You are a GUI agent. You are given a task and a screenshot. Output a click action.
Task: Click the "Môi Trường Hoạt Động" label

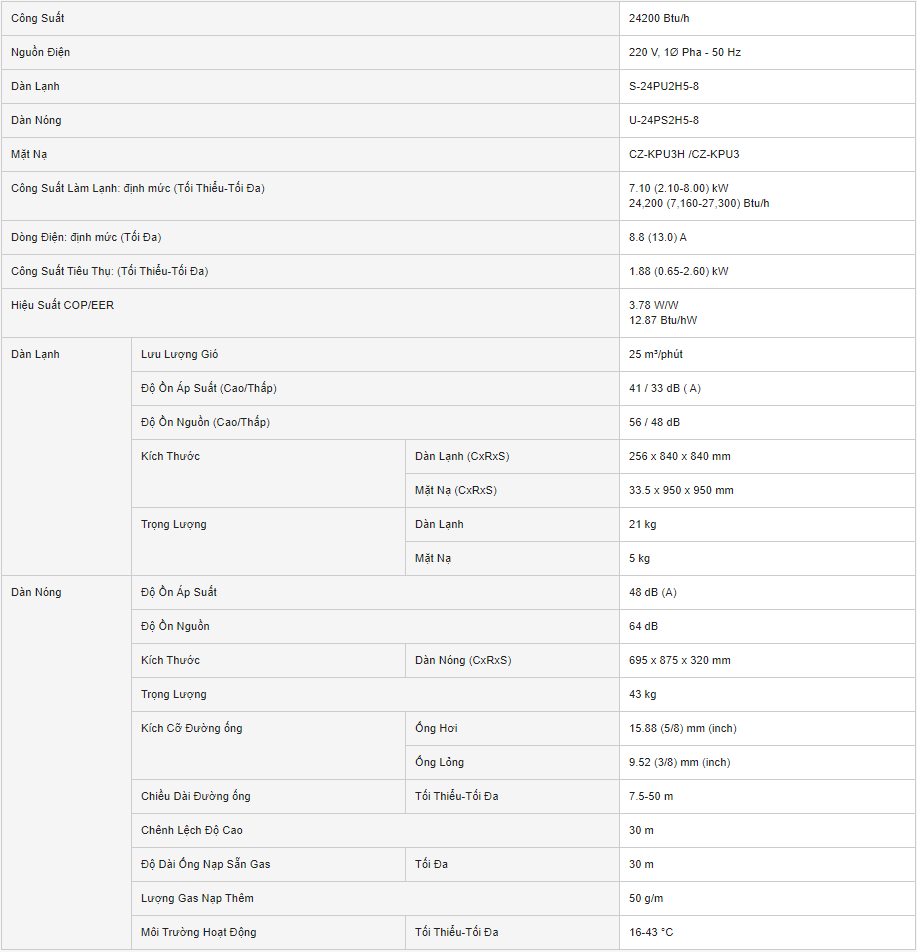point(199,932)
